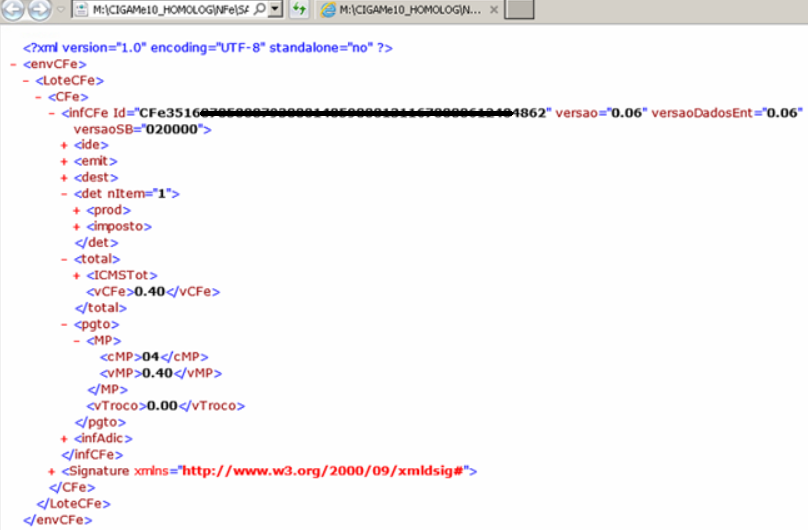Open the address bar autocomplete dropdown arrow
This screenshot has width=809, height=530.
(276, 9)
